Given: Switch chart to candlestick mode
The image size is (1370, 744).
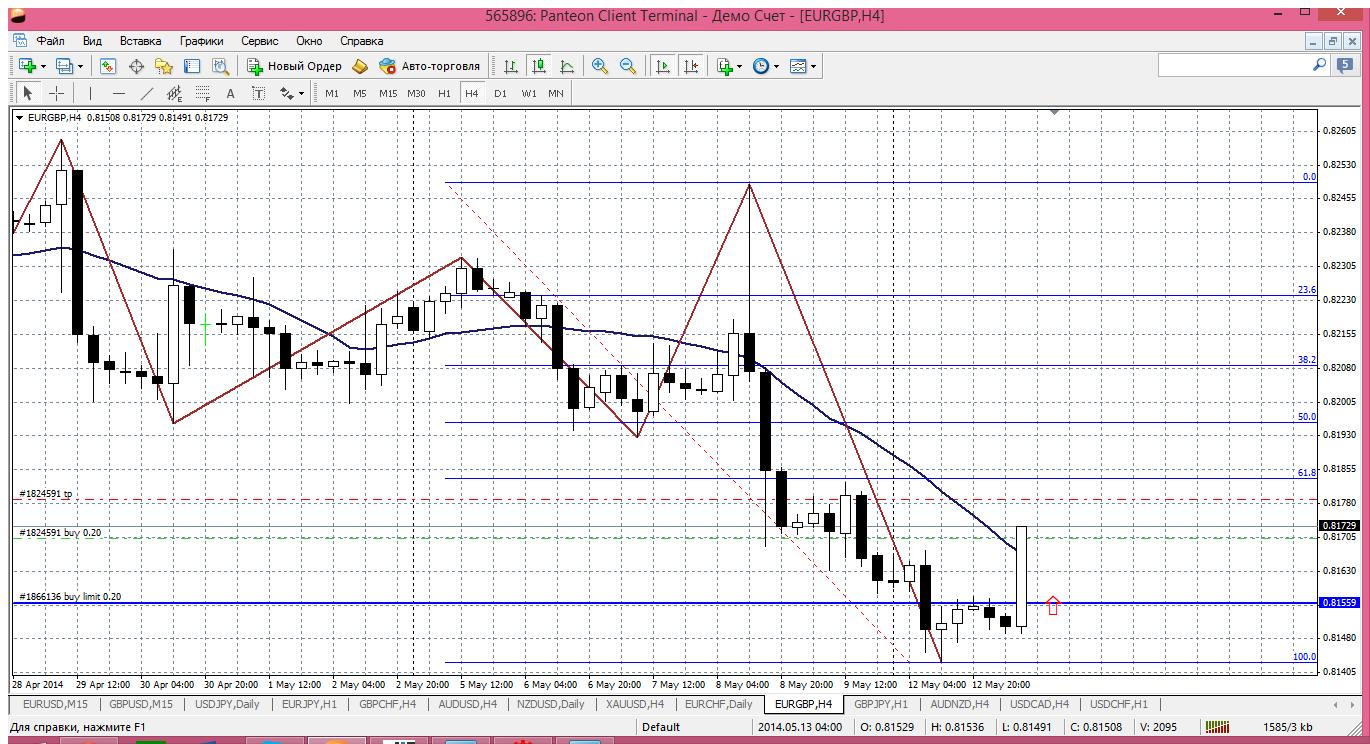Looking at the screenshot, I should (x=539, y=66).
